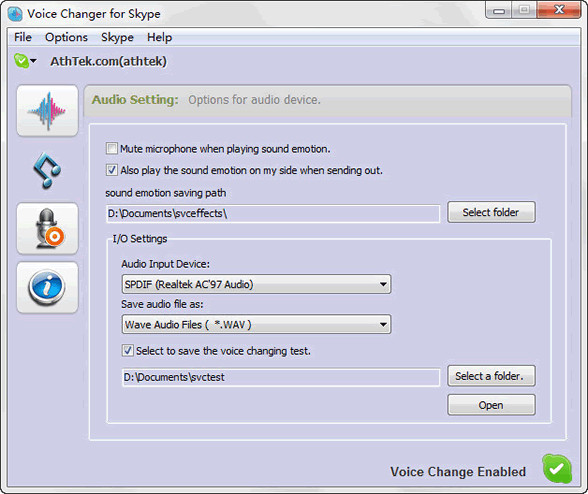
Task: Minimize the Voice Changer window
Action: pos(498,10)
